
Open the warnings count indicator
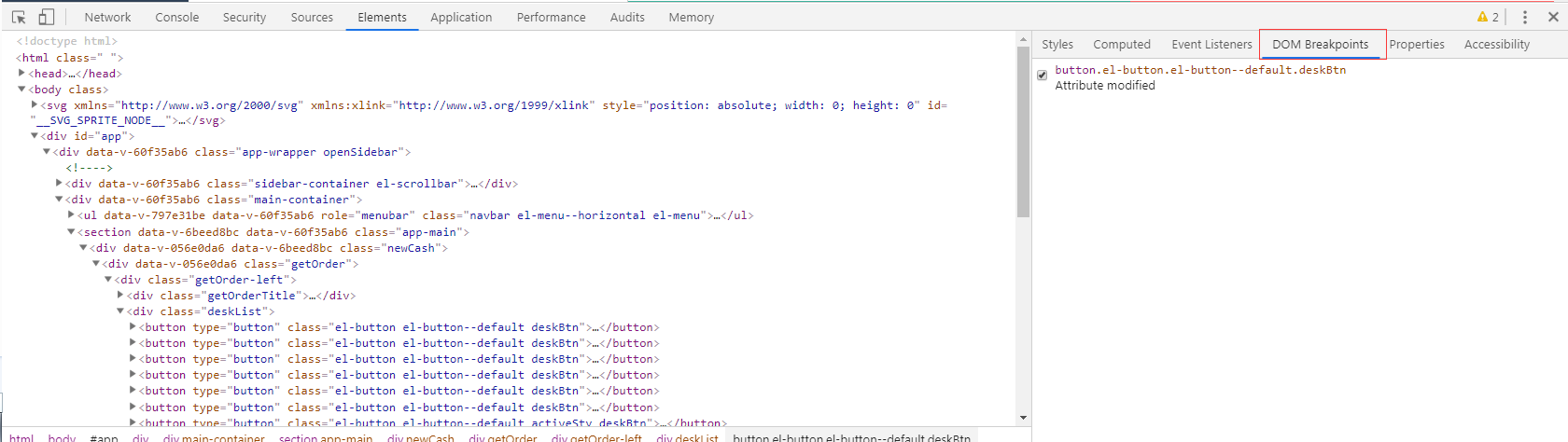(x=1488, y=17)
